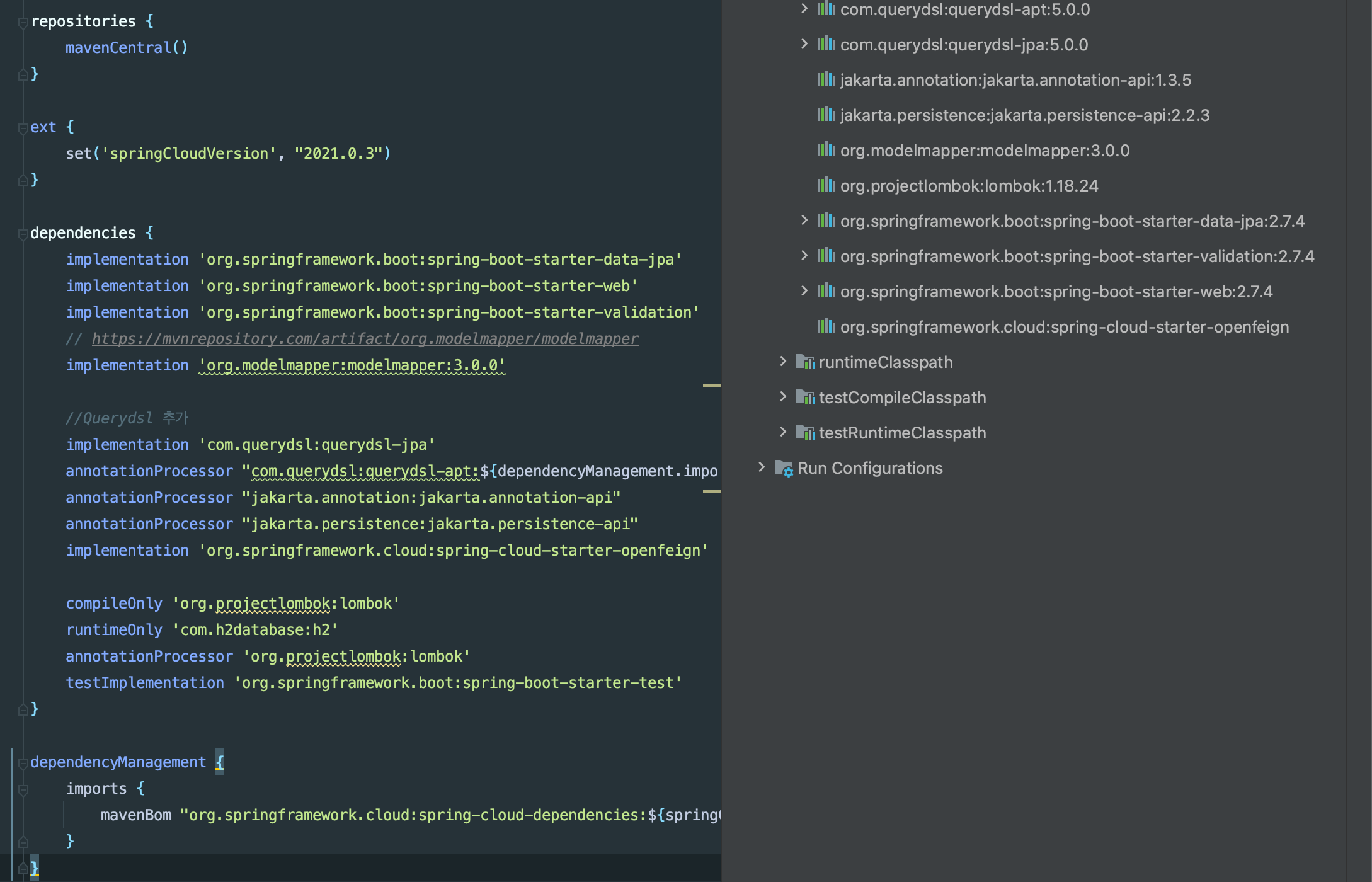This screenshot has height=882, width=1372.
Task: Expand the testCompileClasspath node
Action: tap(782, 397)
